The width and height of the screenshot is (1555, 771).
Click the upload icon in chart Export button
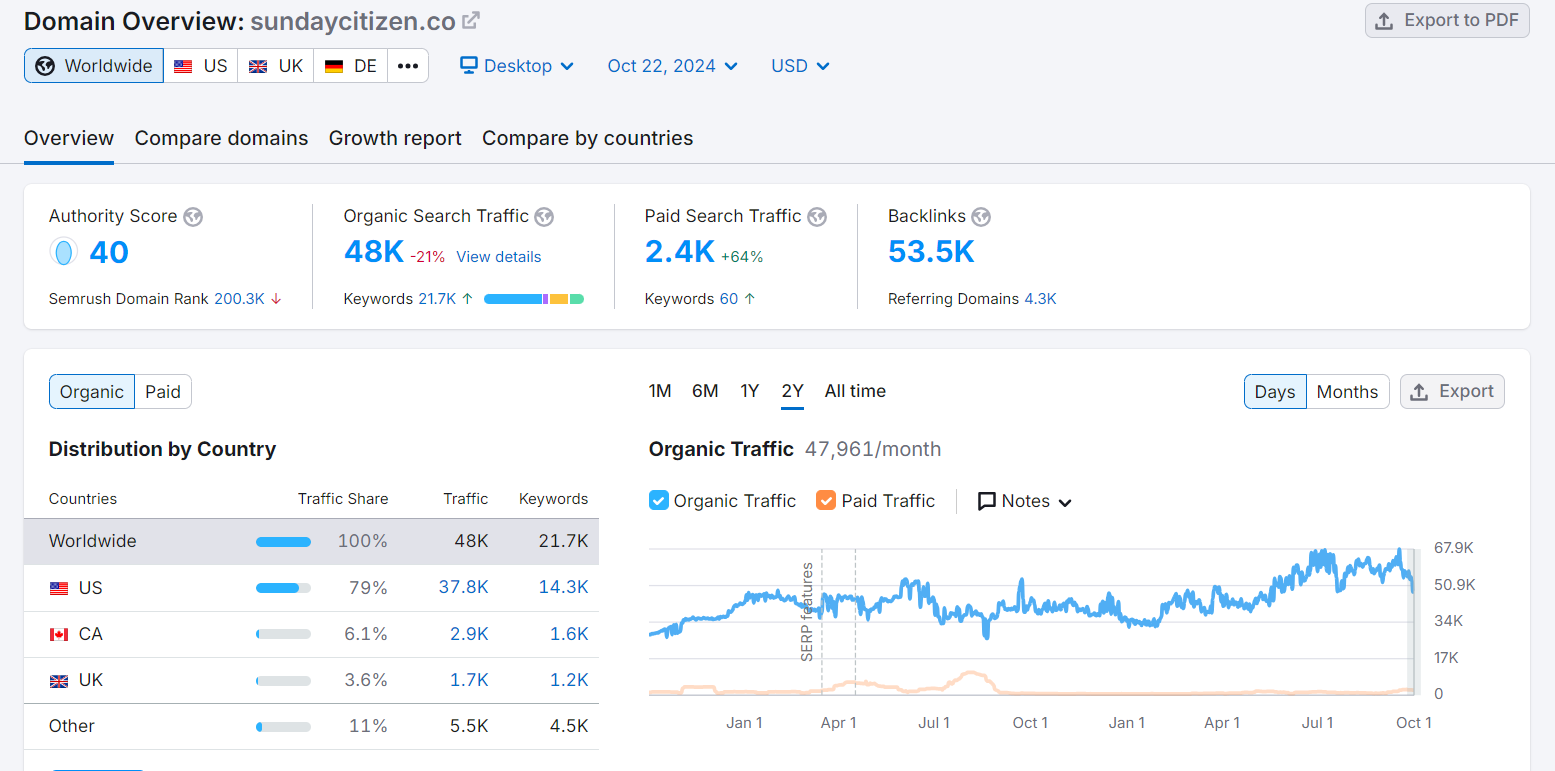tap(1419, 392)
